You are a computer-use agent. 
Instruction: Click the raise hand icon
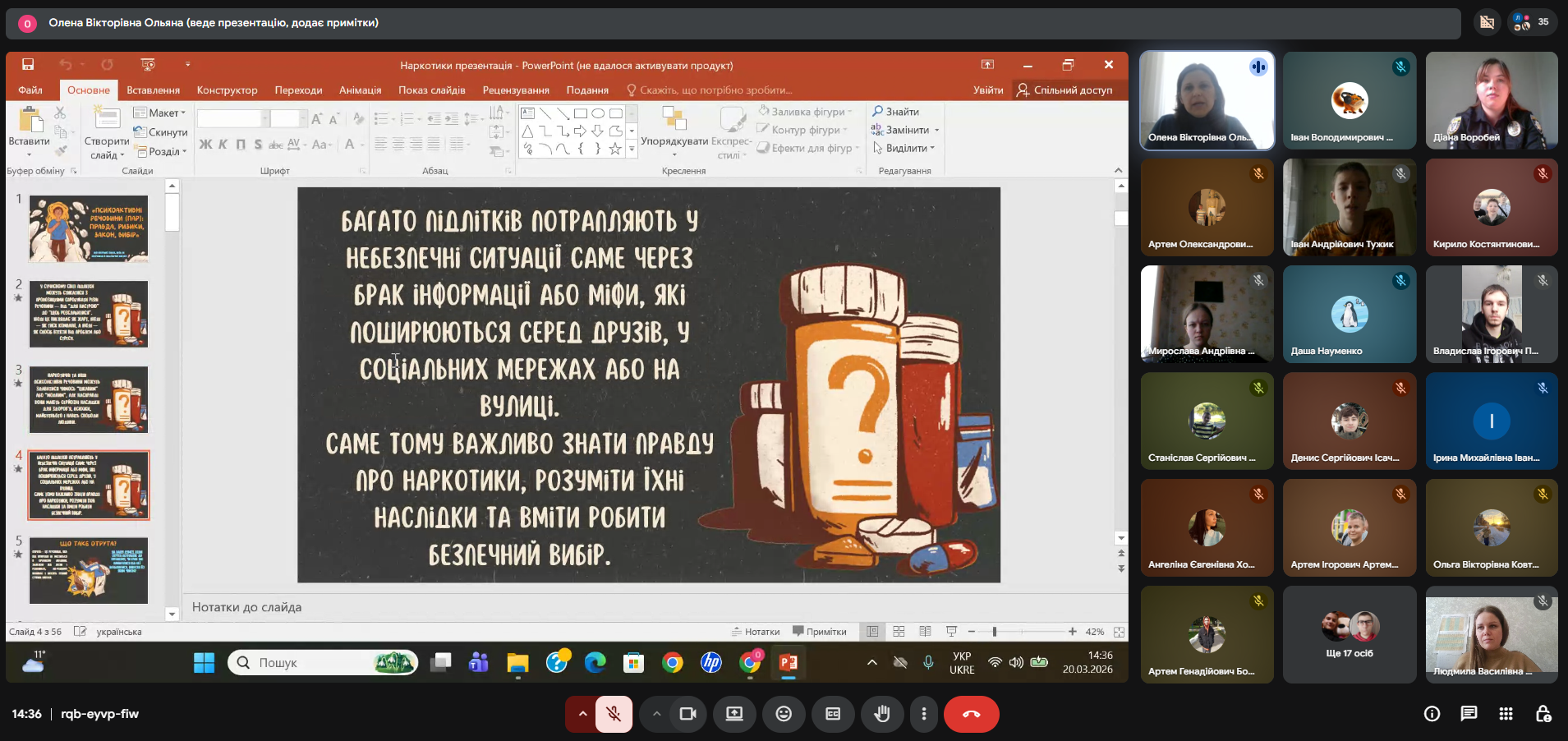pyautogui.click(x=881, y=714)
